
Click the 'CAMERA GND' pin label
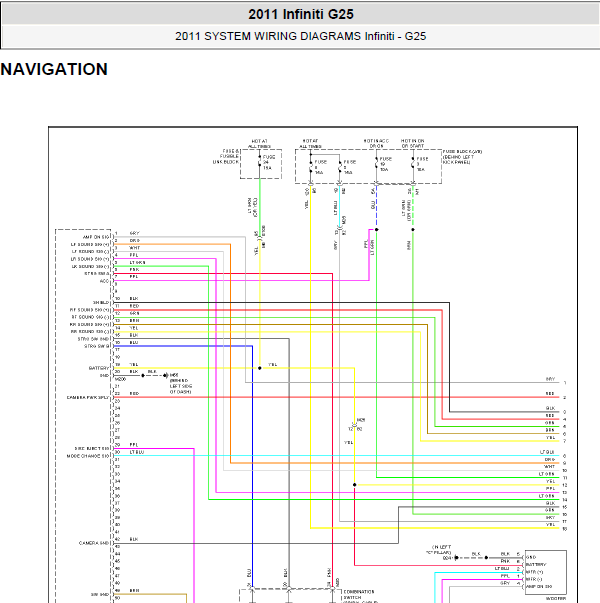click(94, 543)
